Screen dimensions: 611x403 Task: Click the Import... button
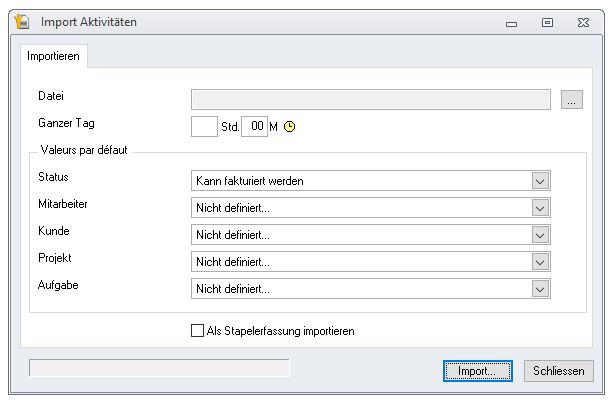pos(478,371)
